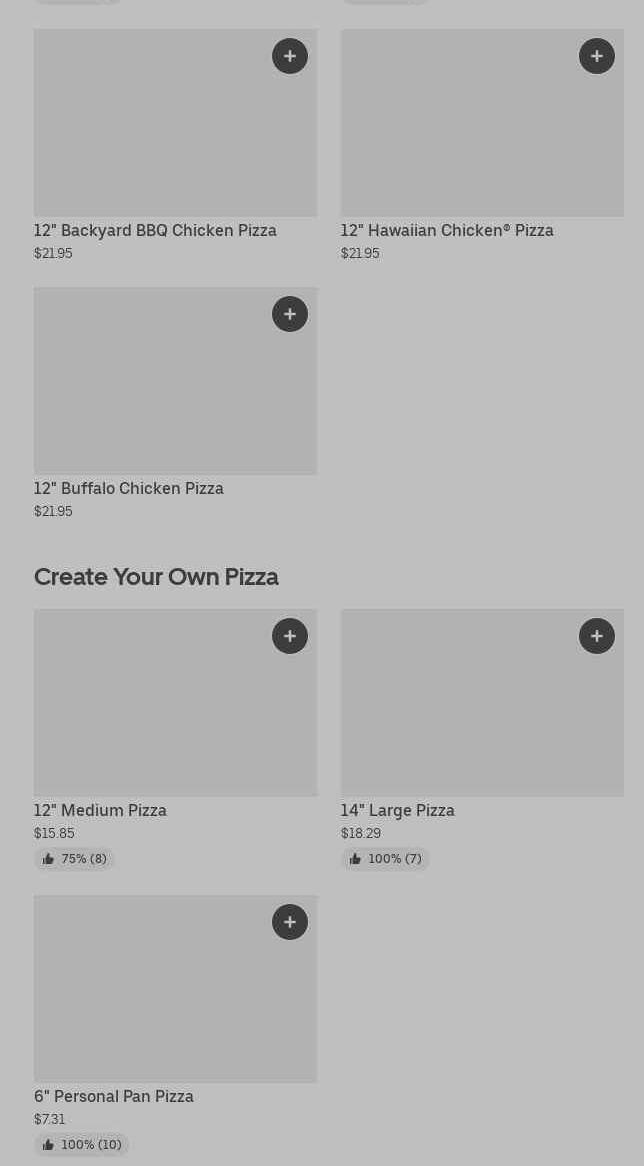Add 12" Medium Pizza with plus button
Screen dimensions: 644x1166
coord(290,636)
